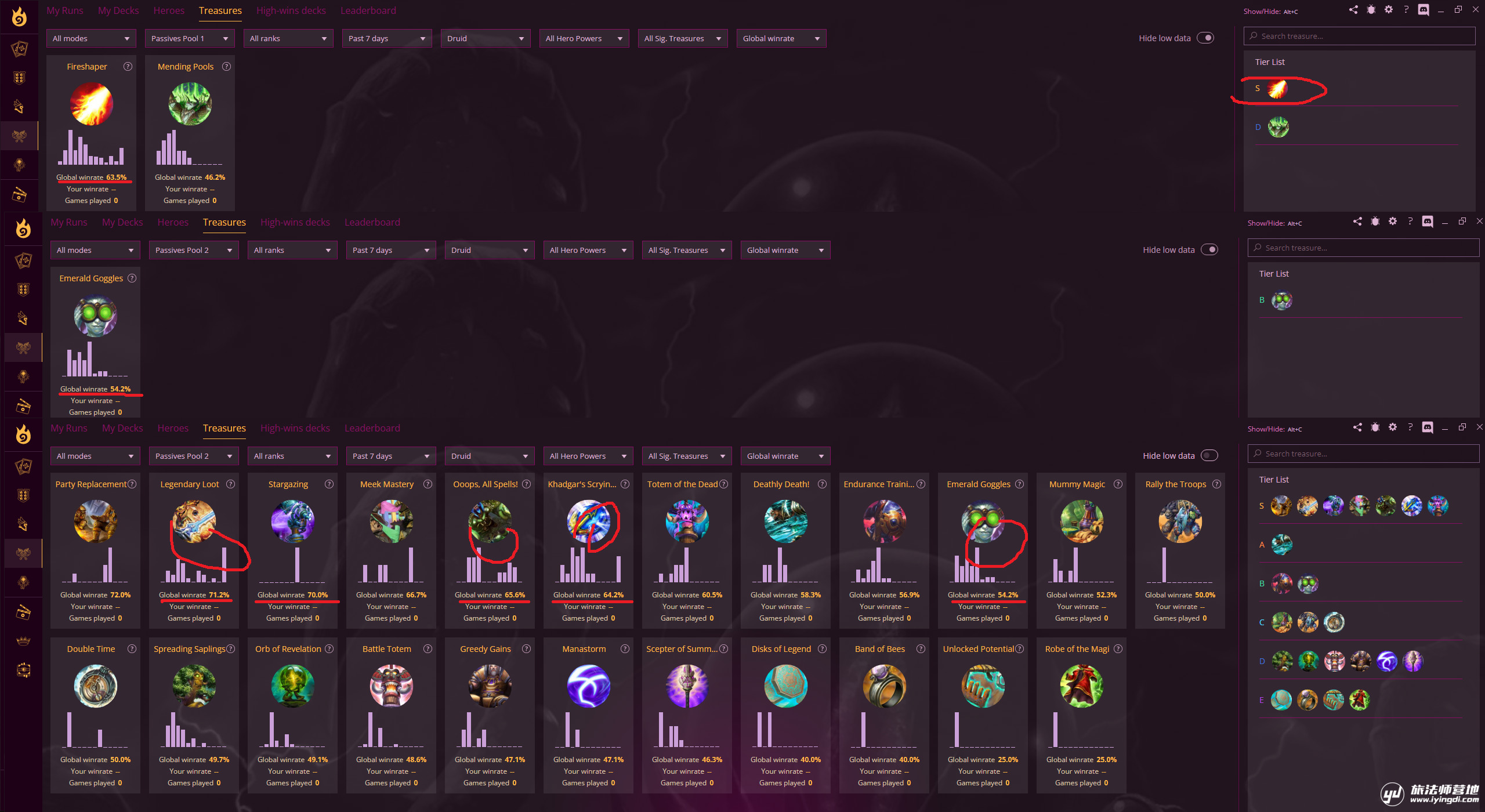The image size is (1485, 812).
Task: Click the lone A-tier icon in the Tier List
Action: [1281, 545]
